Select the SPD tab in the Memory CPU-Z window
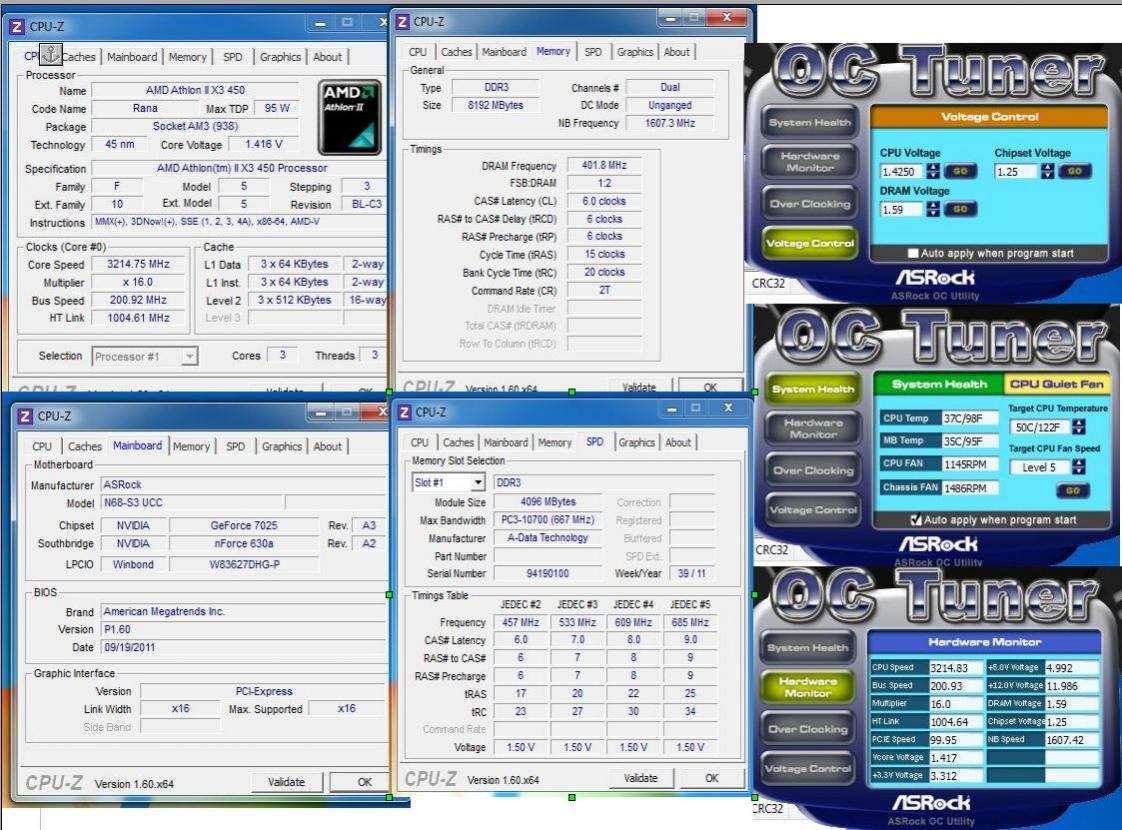The width and height of the screenshot is (1122, 830). pos(592,52)
